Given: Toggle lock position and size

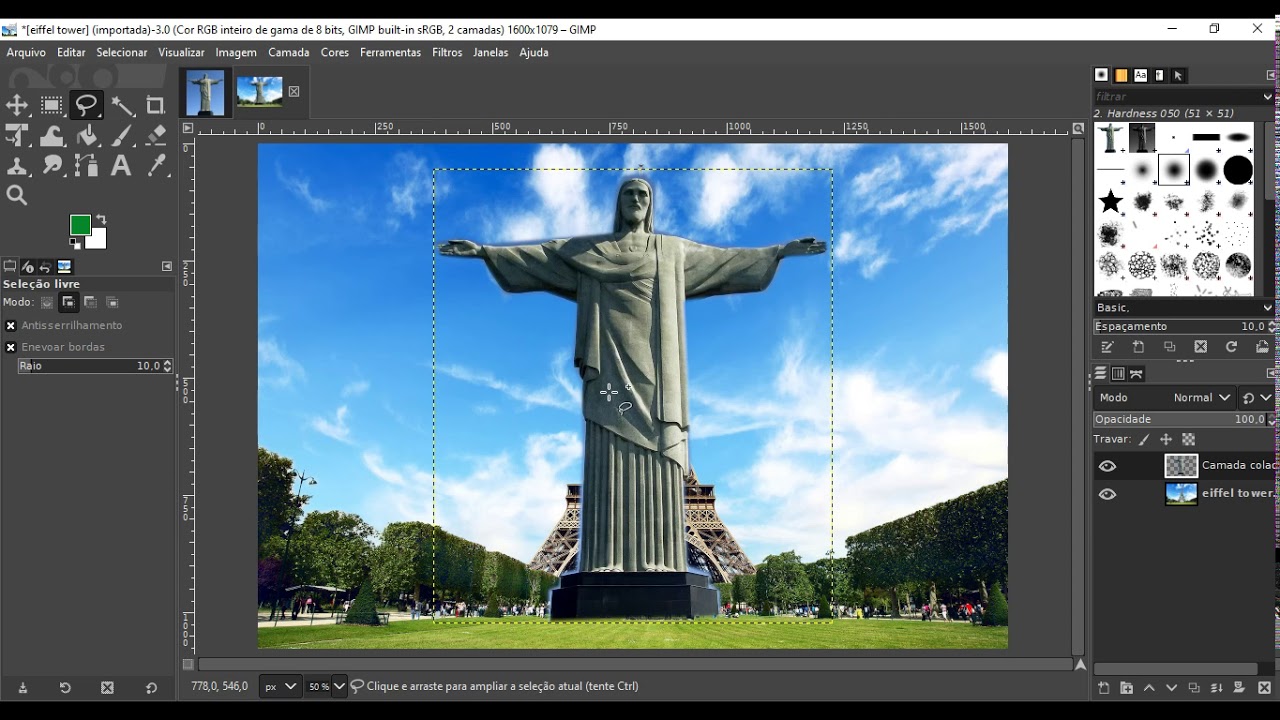Looking at the screenshot, I should click(x=1166, y=440).
